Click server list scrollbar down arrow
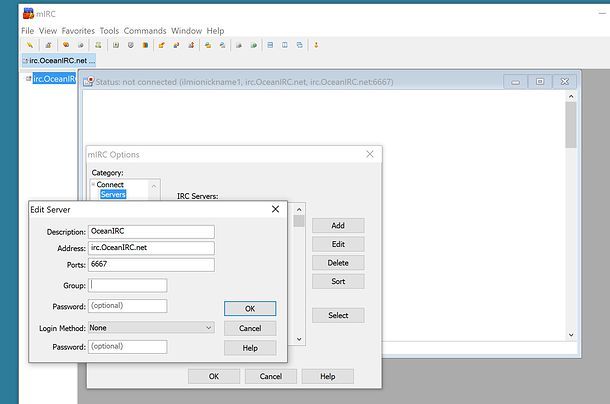The image size is (610, 404). point(299,339)
